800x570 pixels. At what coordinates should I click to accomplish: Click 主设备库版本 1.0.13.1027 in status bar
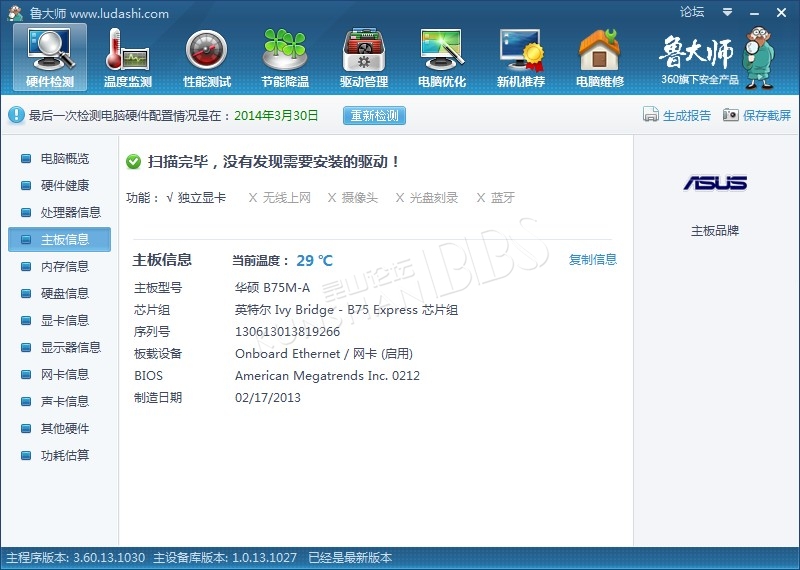225,558
